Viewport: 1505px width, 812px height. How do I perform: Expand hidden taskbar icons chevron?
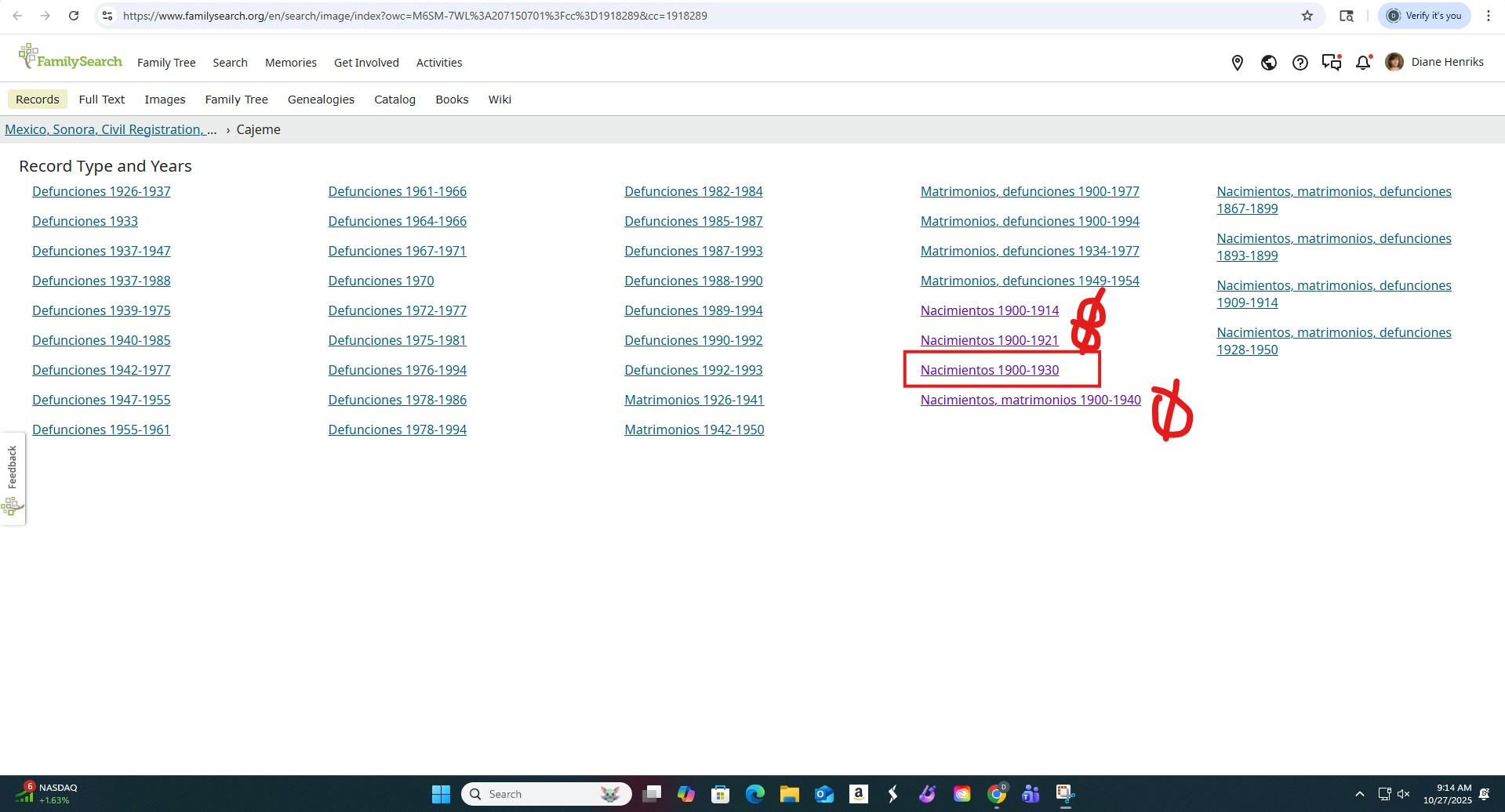(1359, 793)
